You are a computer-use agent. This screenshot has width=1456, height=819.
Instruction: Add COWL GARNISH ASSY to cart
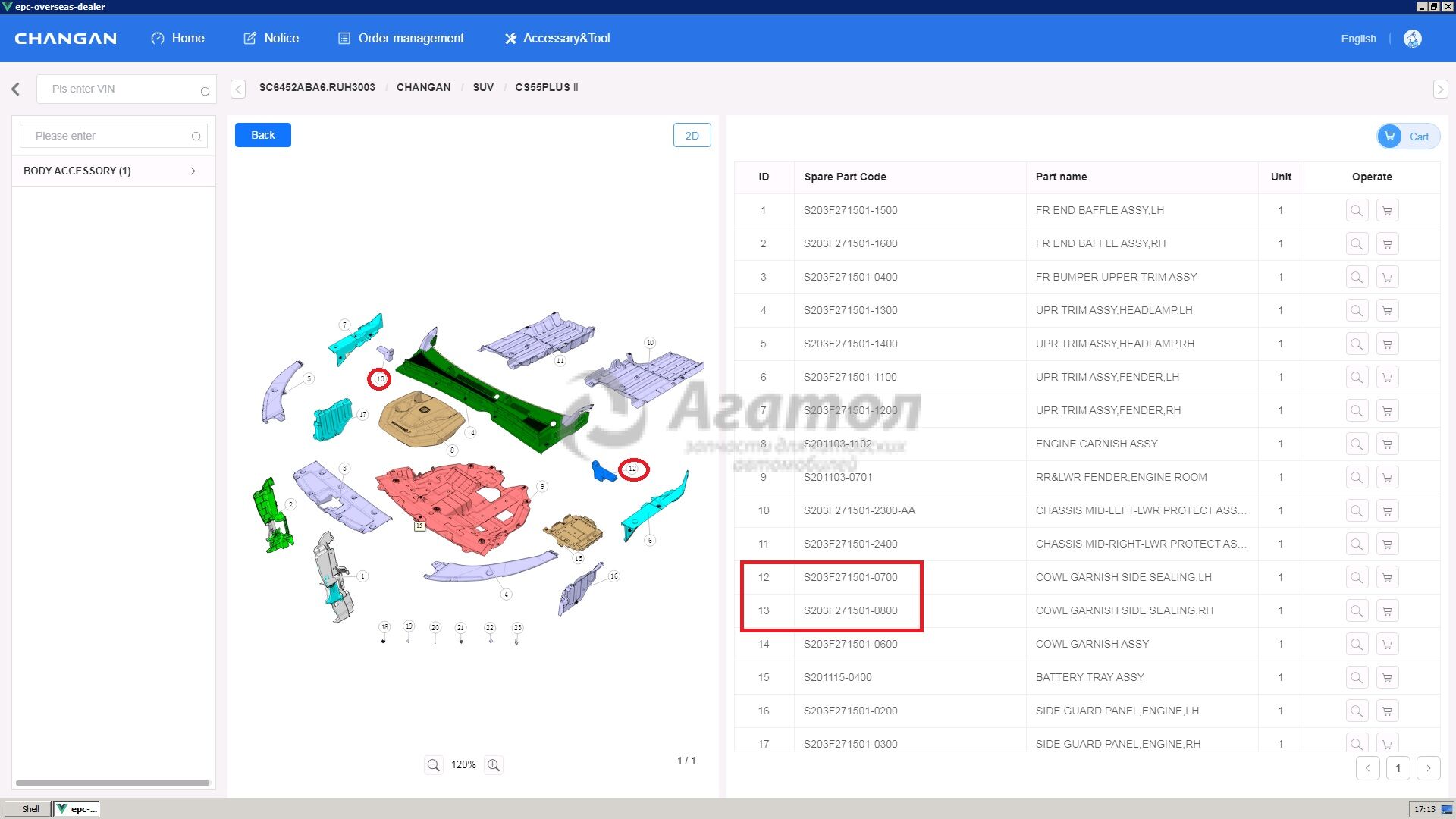1387,645
